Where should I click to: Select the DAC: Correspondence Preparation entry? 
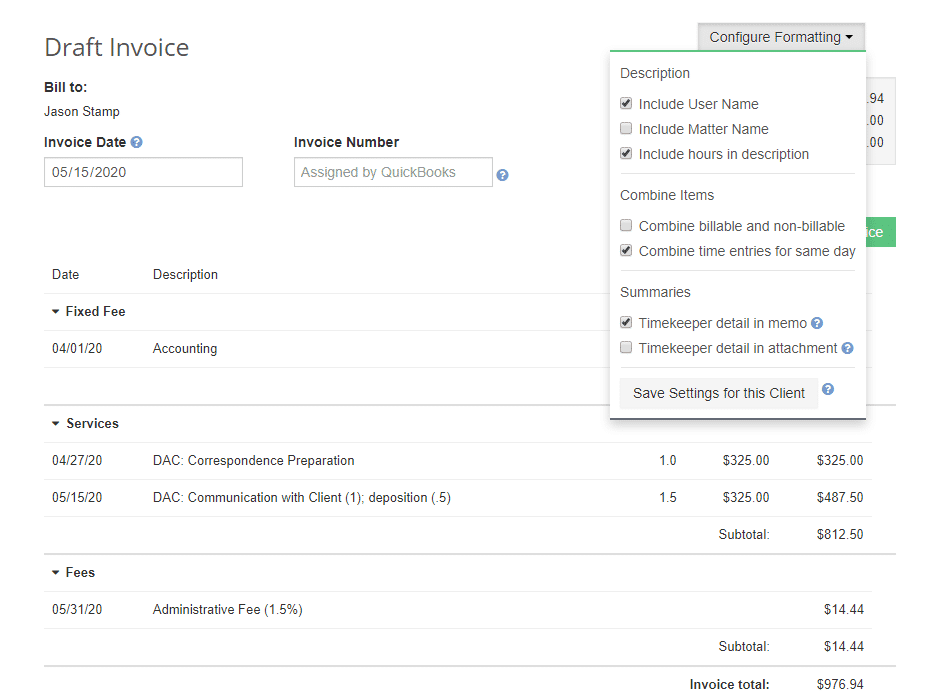click(x=254, y=460)
